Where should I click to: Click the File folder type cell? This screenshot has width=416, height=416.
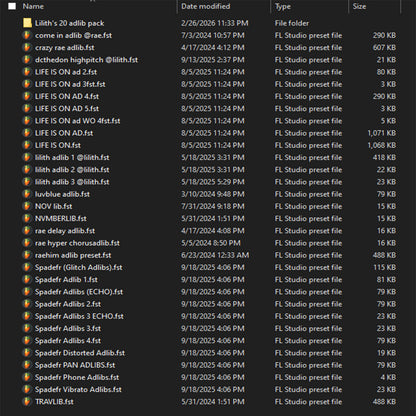click(x=292, y=23)
